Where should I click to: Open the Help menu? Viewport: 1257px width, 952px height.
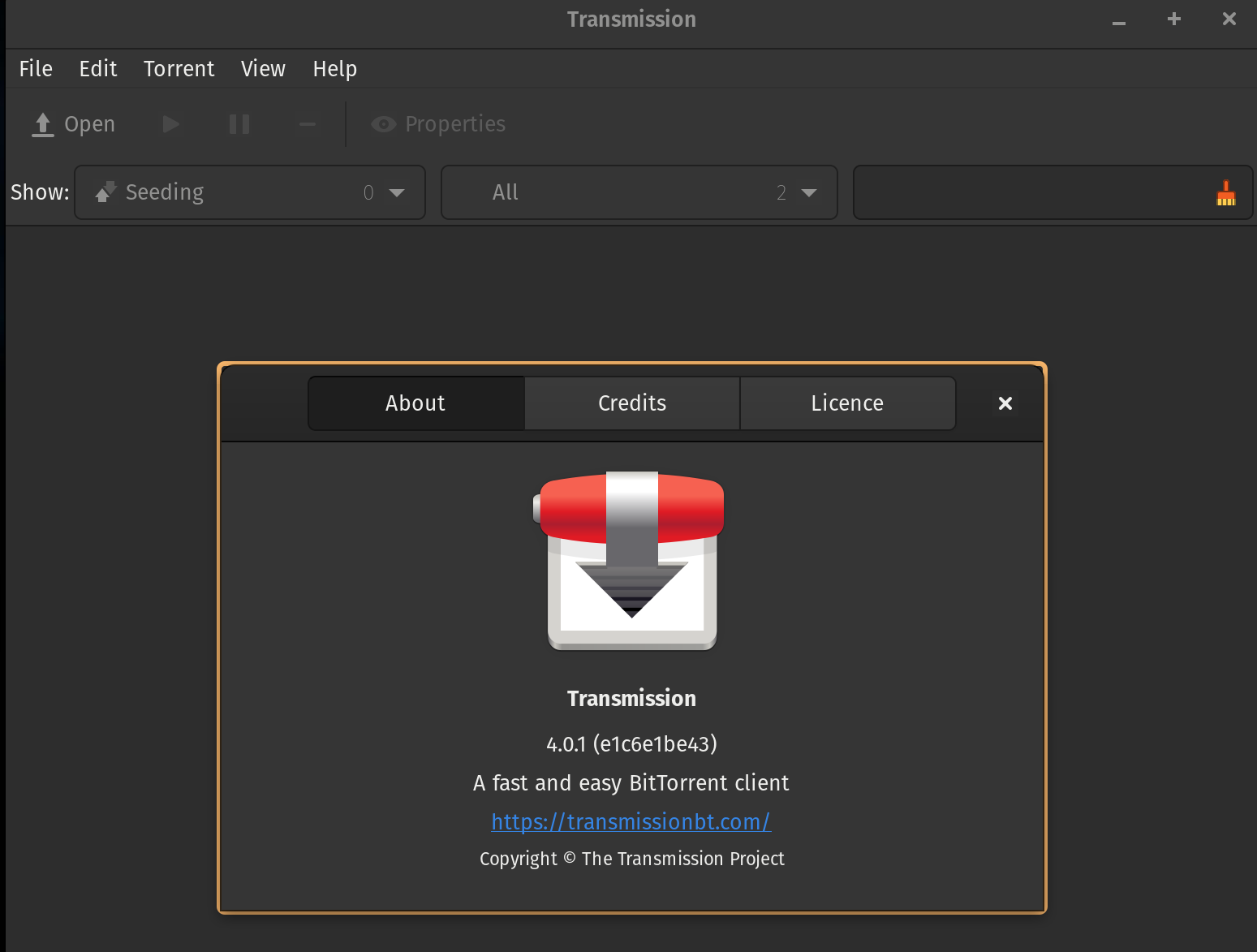click(x=334, y=68)
